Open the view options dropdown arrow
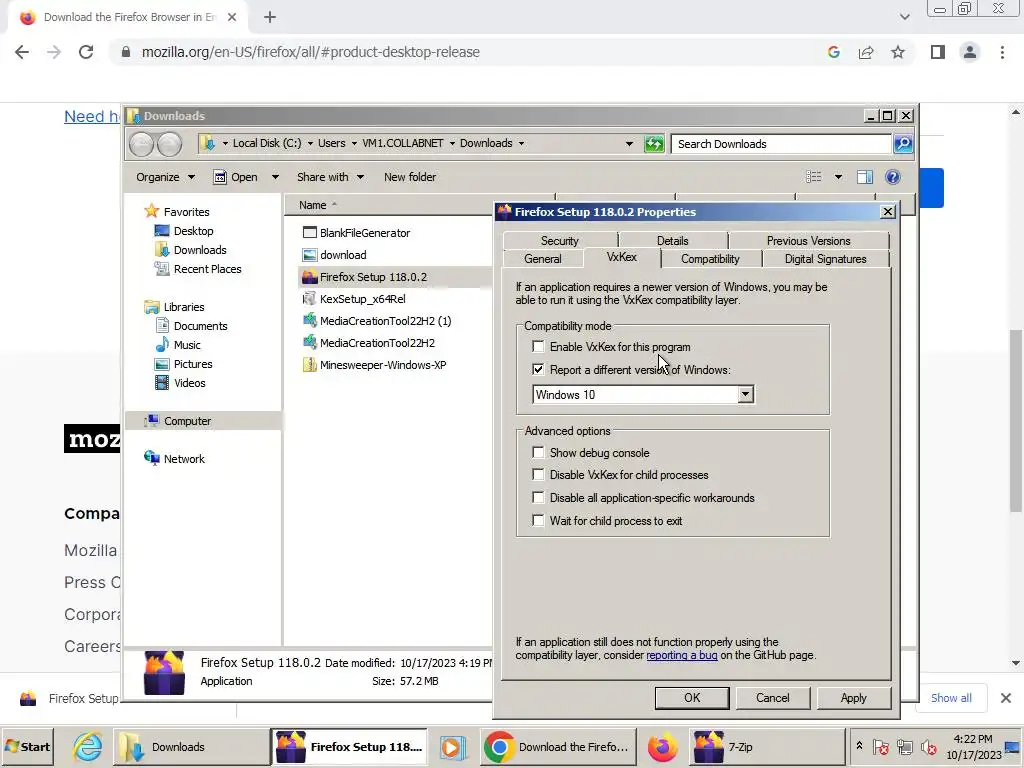Image resolution: width=1024 pixels, height=768 pixels. point(838,177)
